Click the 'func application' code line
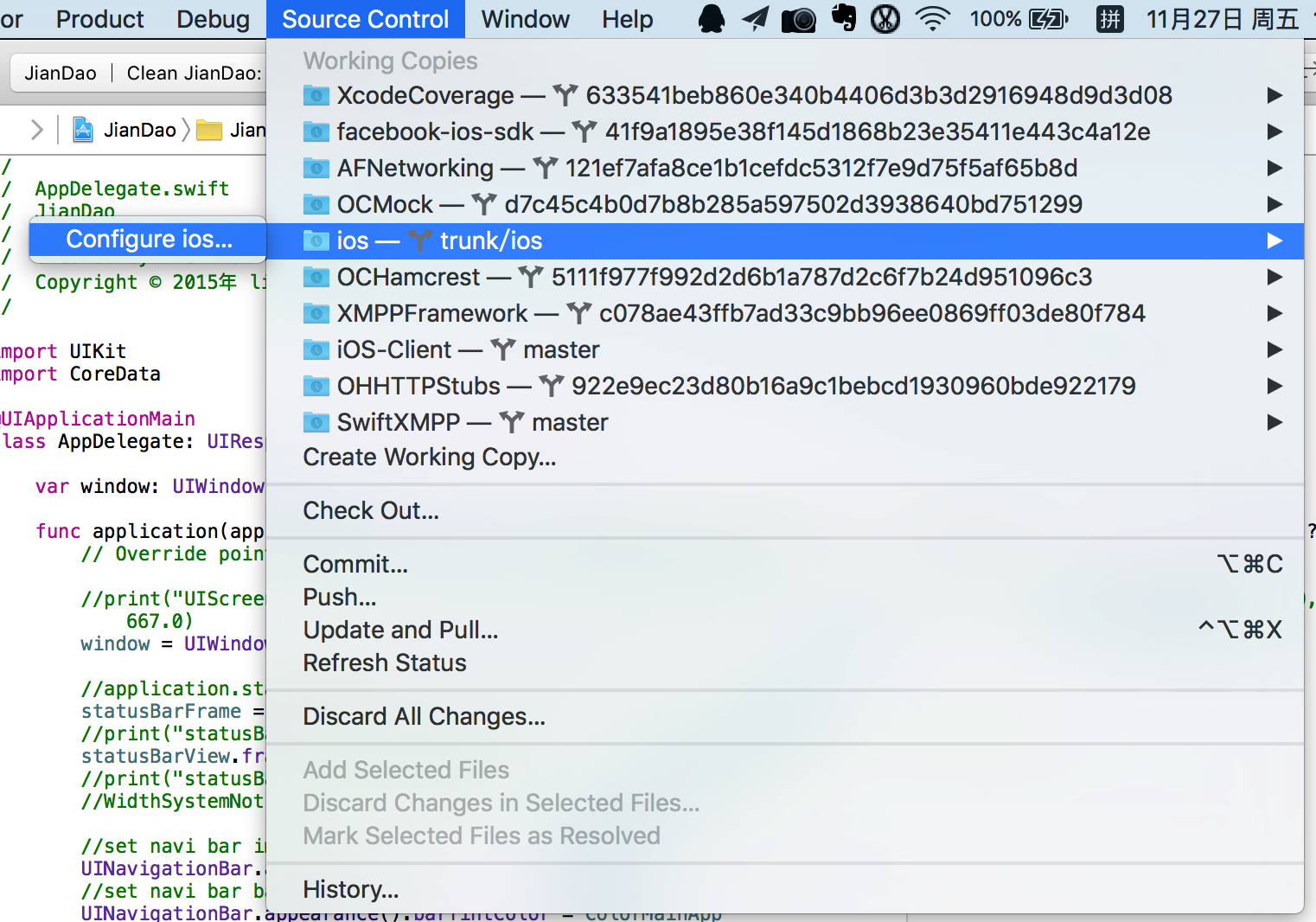 click(150, 531)
